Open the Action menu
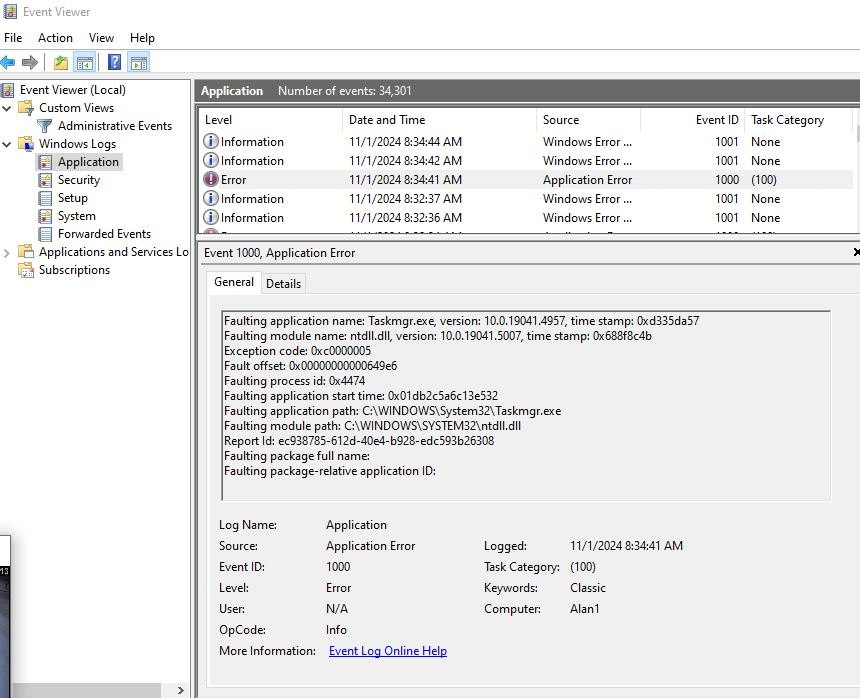The image size is (860, 698). tap(55, 38)
